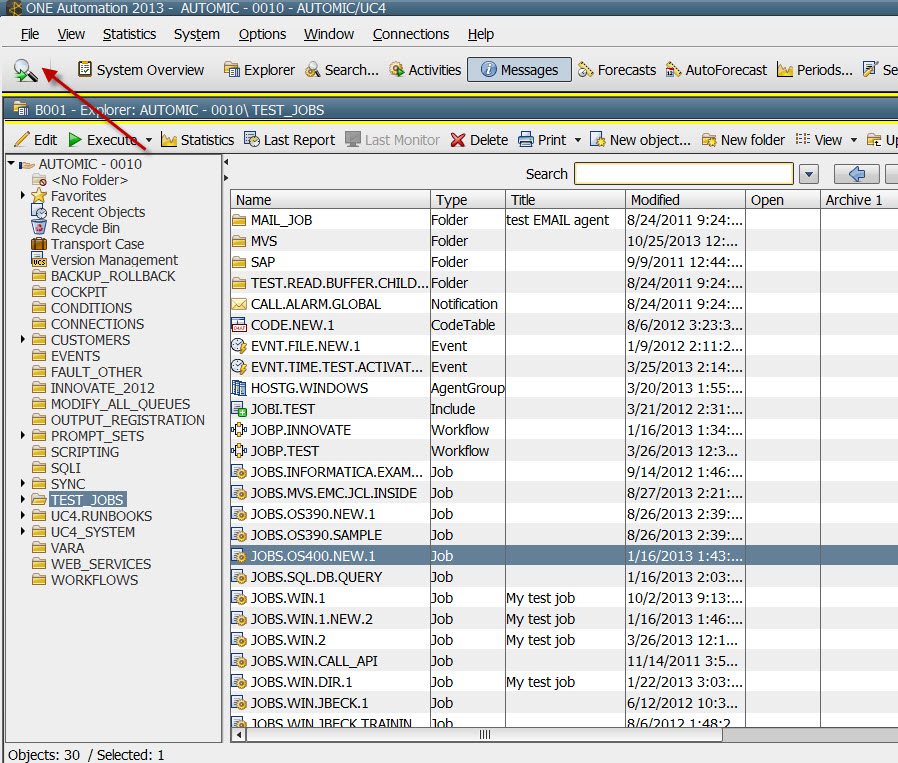Open the Activities window
Viewport: 898px width, 763px height.
pyautogui.click(x=425, y=70)
